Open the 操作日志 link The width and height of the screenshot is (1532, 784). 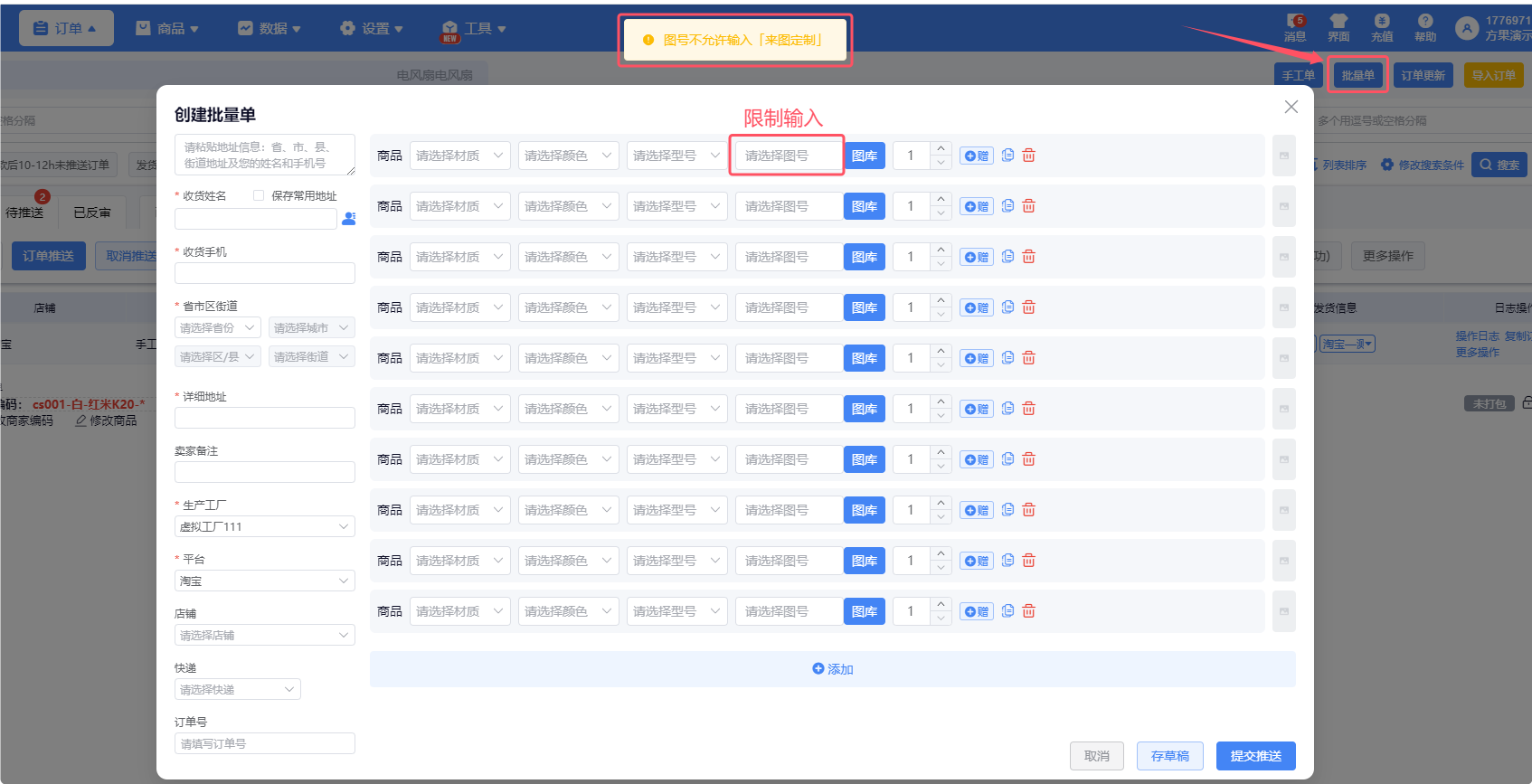click(1478, 335)
